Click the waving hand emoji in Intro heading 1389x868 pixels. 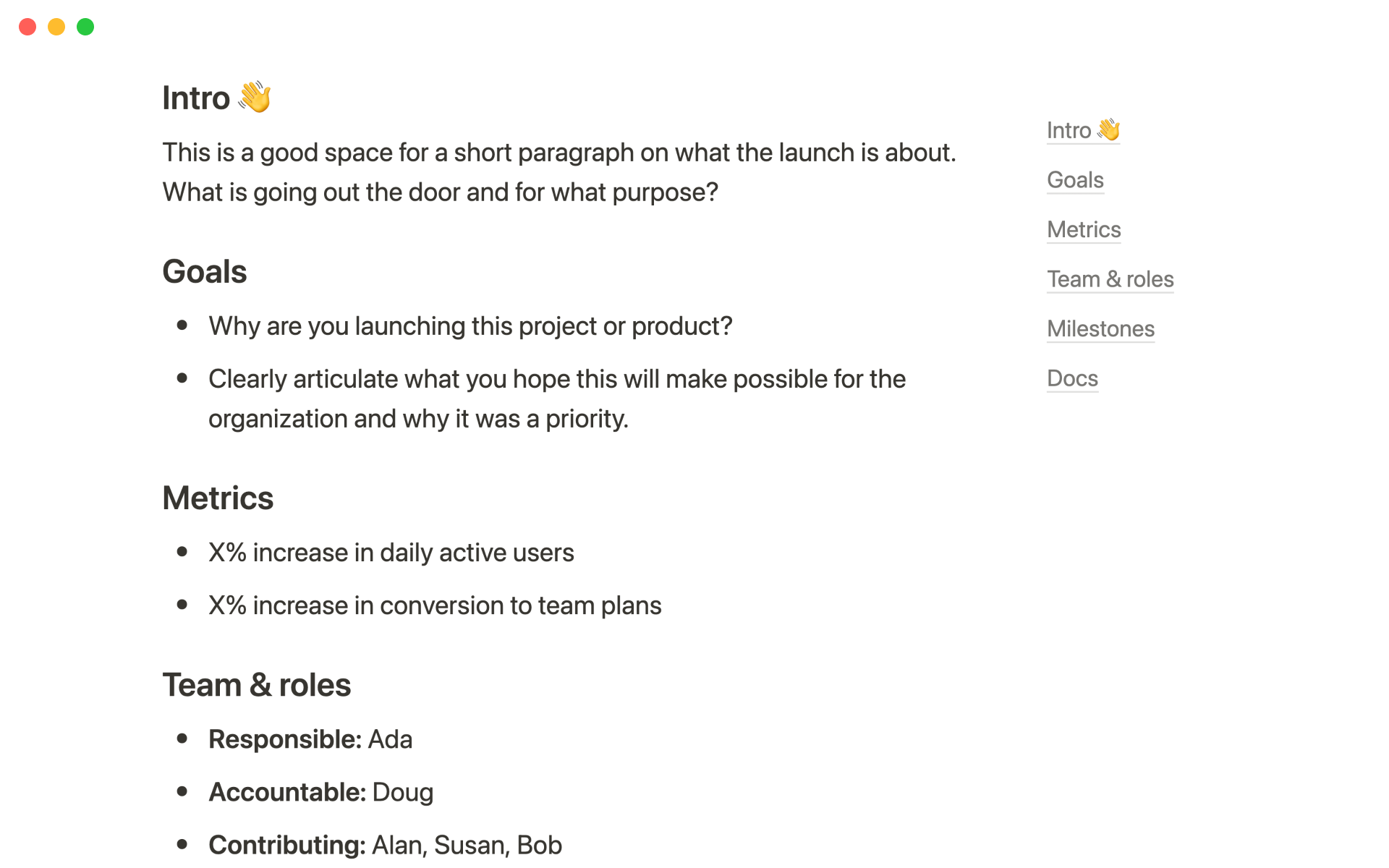click(x=255, y=98)
